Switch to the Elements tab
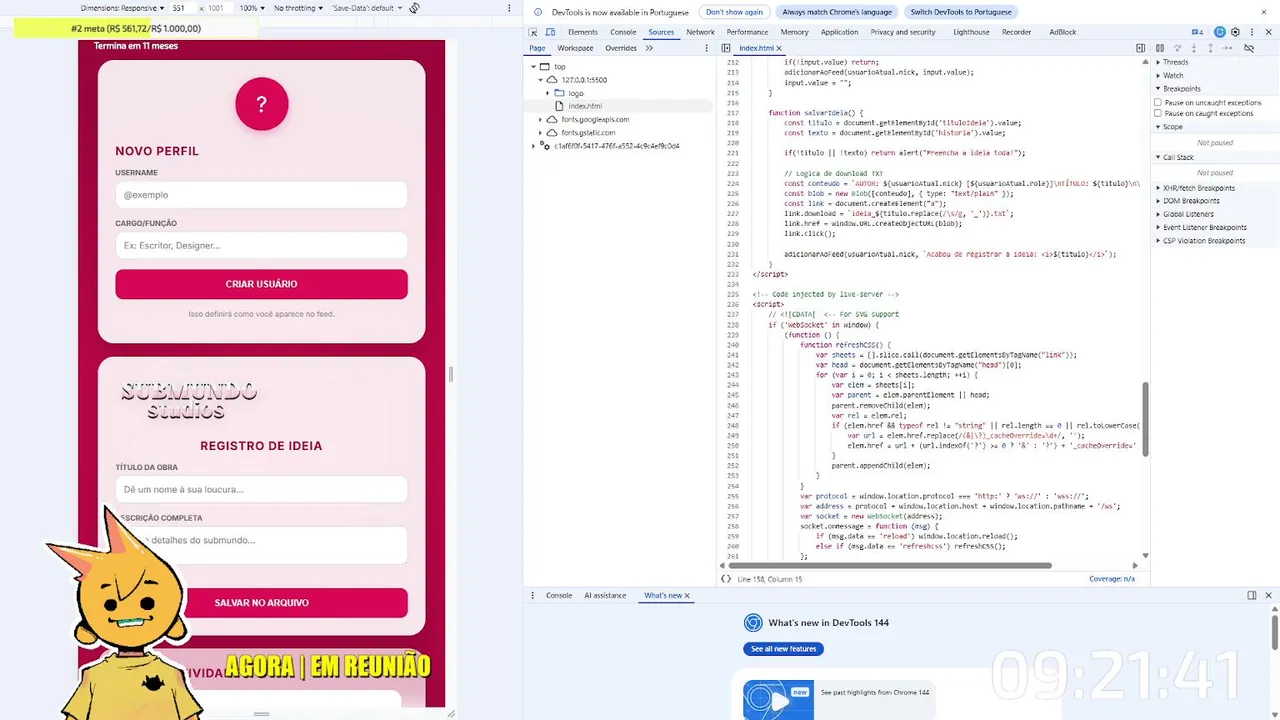1280x720 pixels. pyautogui.click(x=582, y=32)
